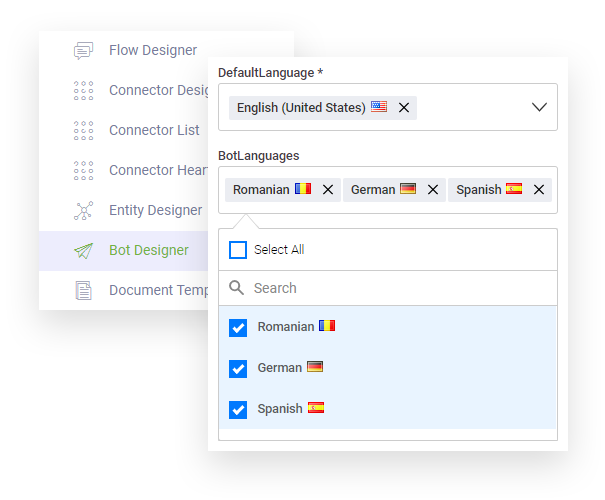Viewport: 605px width, 500px height.
Task: Click the English (United States) chip text
Action: click(301, 108)
